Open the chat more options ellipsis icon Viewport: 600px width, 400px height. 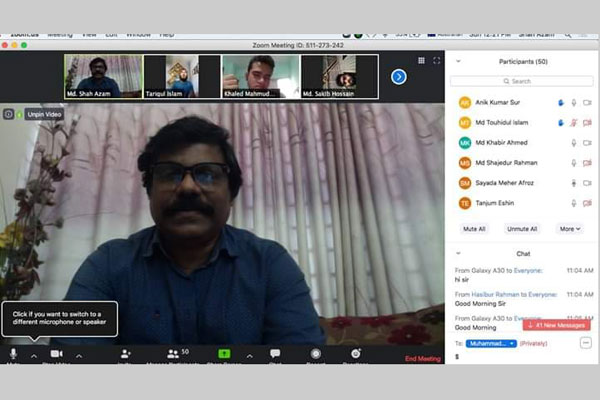pyautogui.click(x=585, y=343)
